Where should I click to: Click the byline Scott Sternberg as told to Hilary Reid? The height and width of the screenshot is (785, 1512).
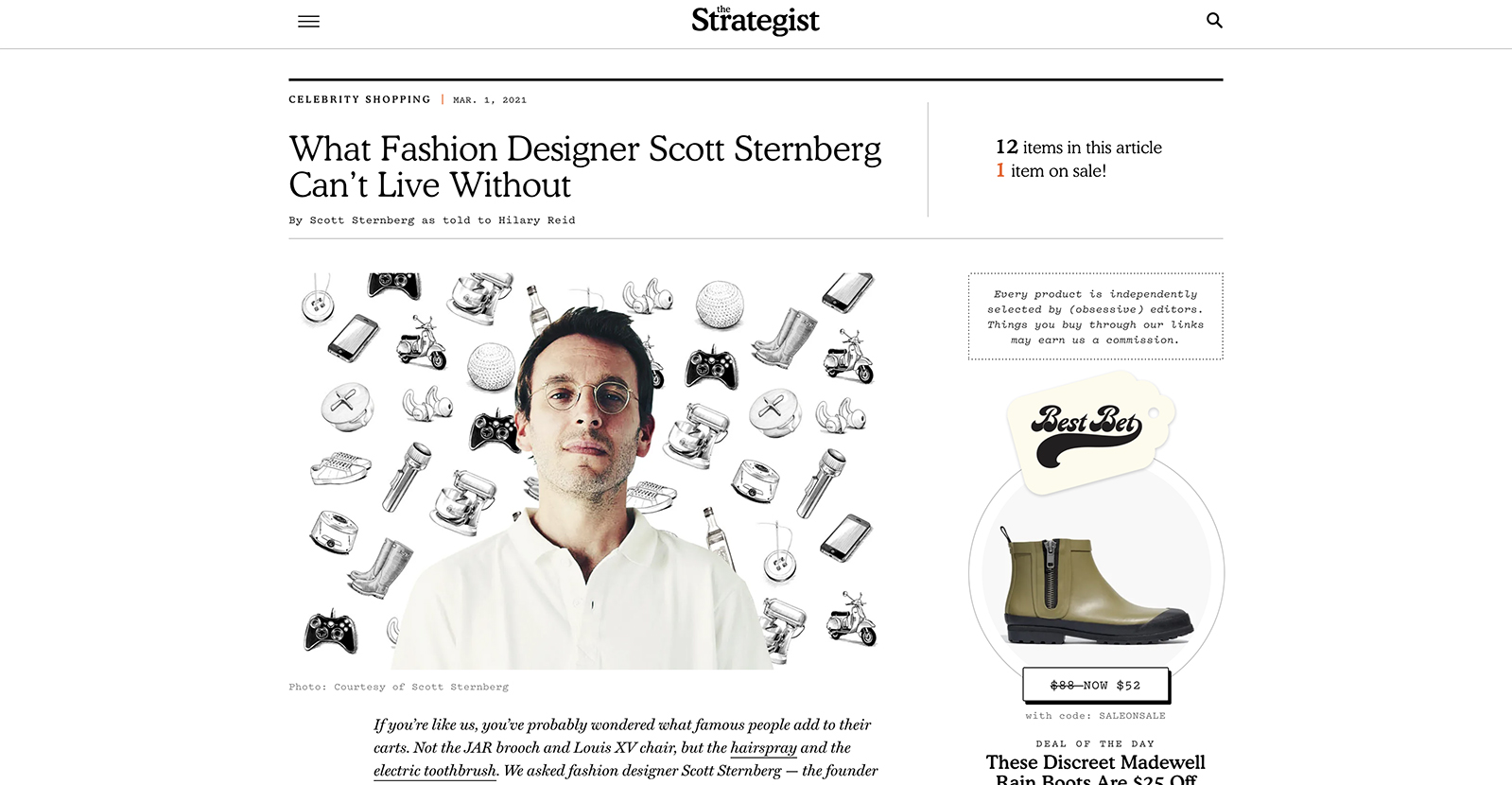tap(432, 220)
